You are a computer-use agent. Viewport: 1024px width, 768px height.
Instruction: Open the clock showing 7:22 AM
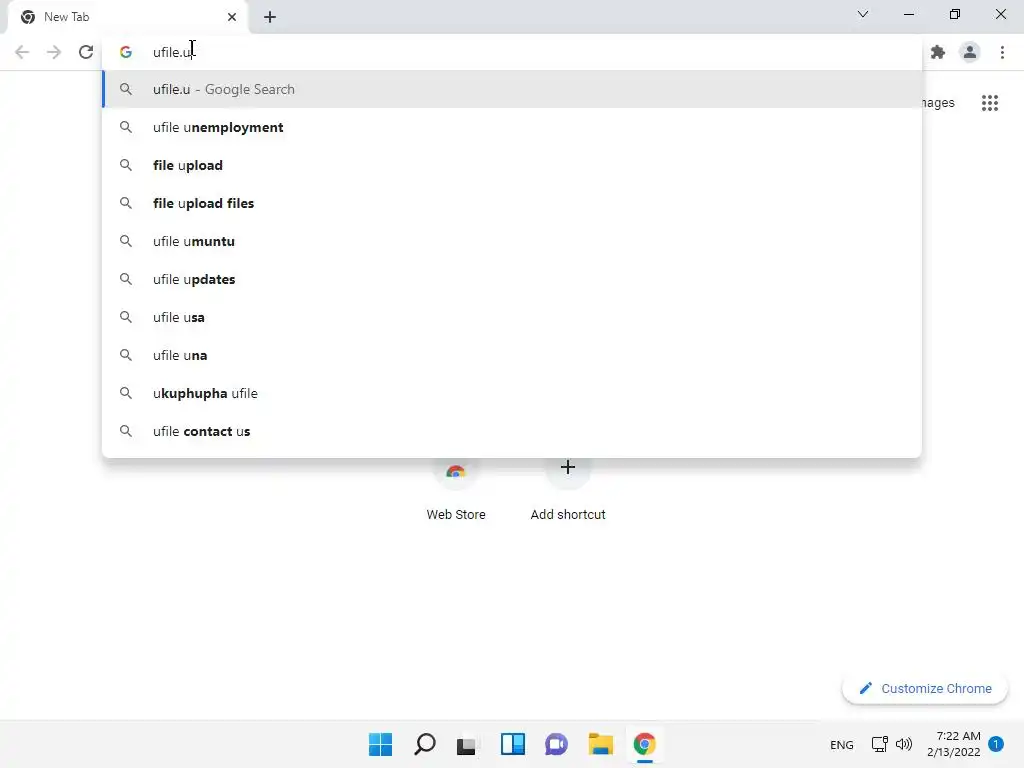pyautogui.click(x=953, y=744)
